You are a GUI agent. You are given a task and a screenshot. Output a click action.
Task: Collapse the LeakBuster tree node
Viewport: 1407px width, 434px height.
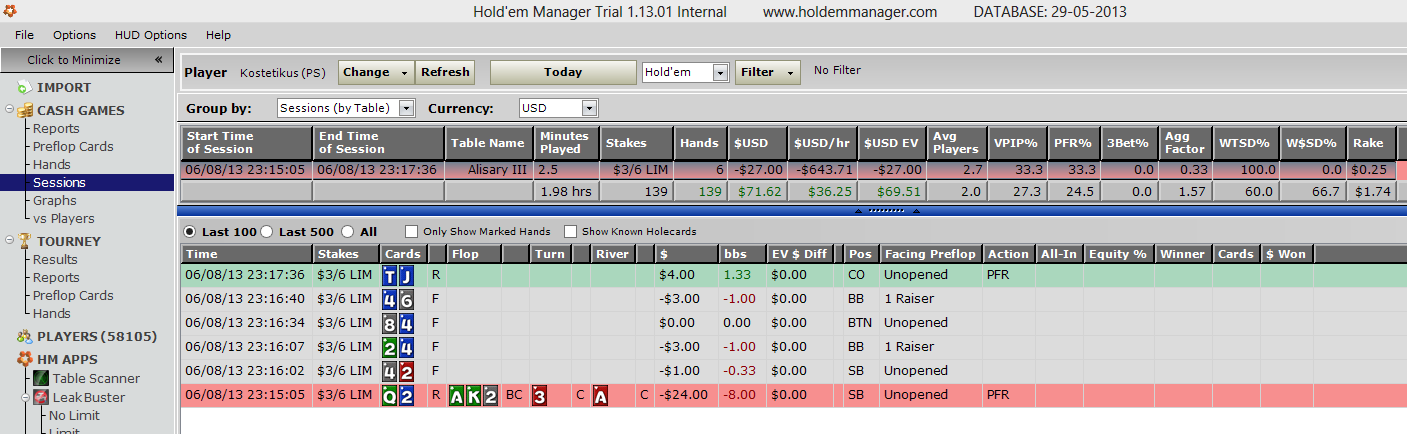[x=28, y=397]
